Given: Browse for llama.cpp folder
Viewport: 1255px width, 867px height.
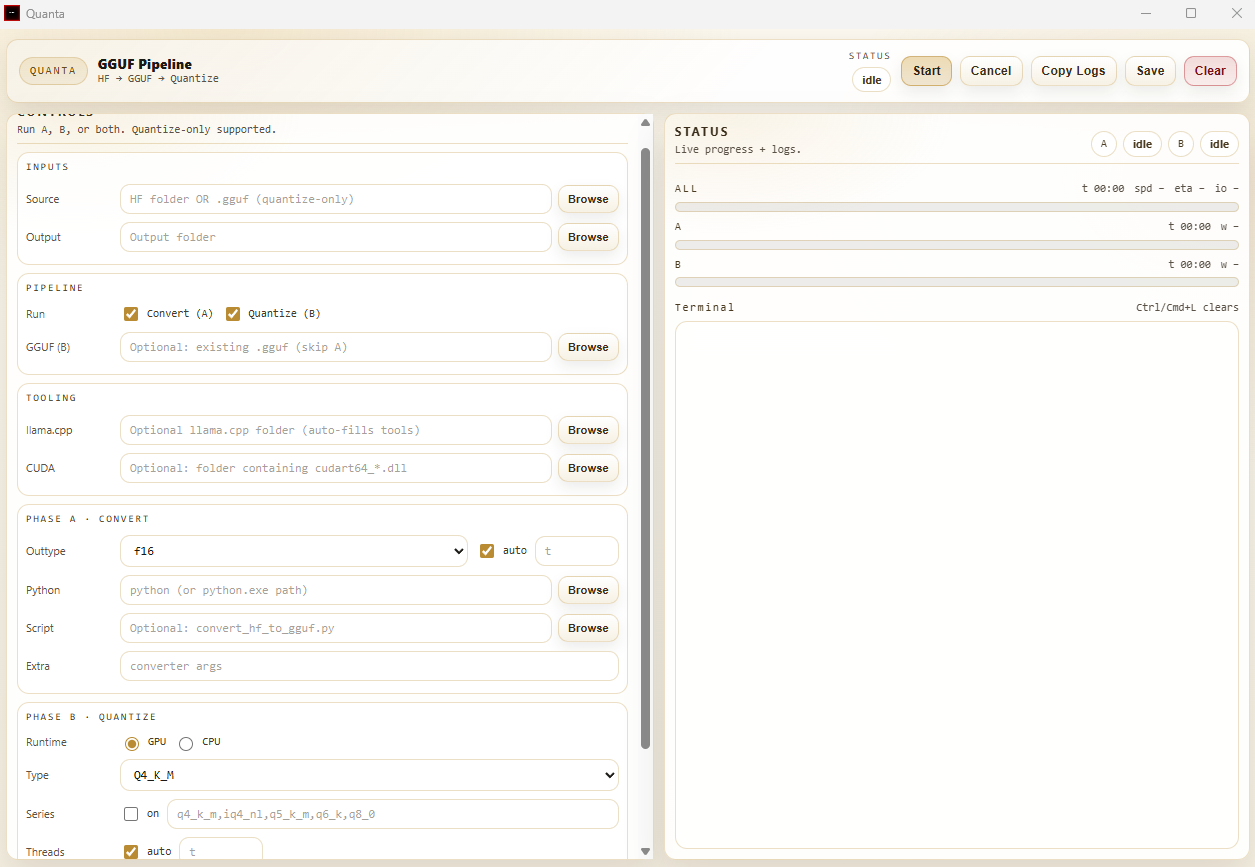Looking at the screenshot, I should pyautogui.click(x=588, y=430).
